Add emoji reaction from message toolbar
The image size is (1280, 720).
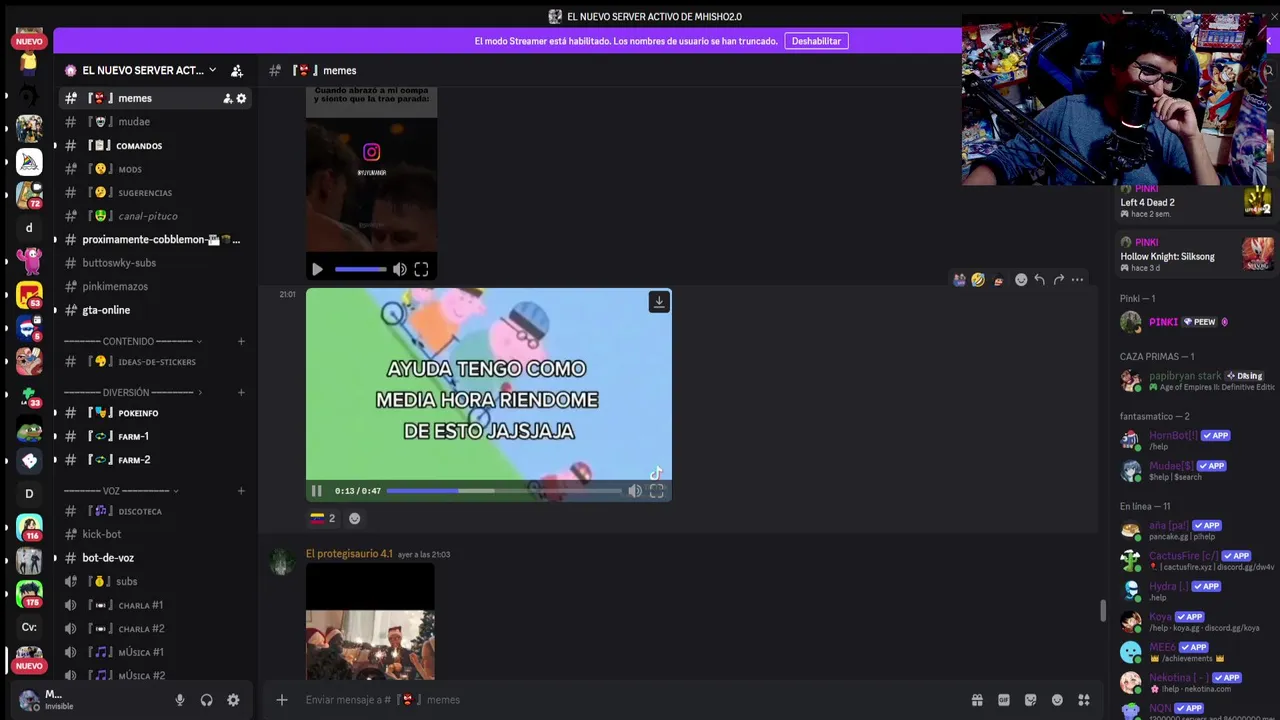[1021, 280]
